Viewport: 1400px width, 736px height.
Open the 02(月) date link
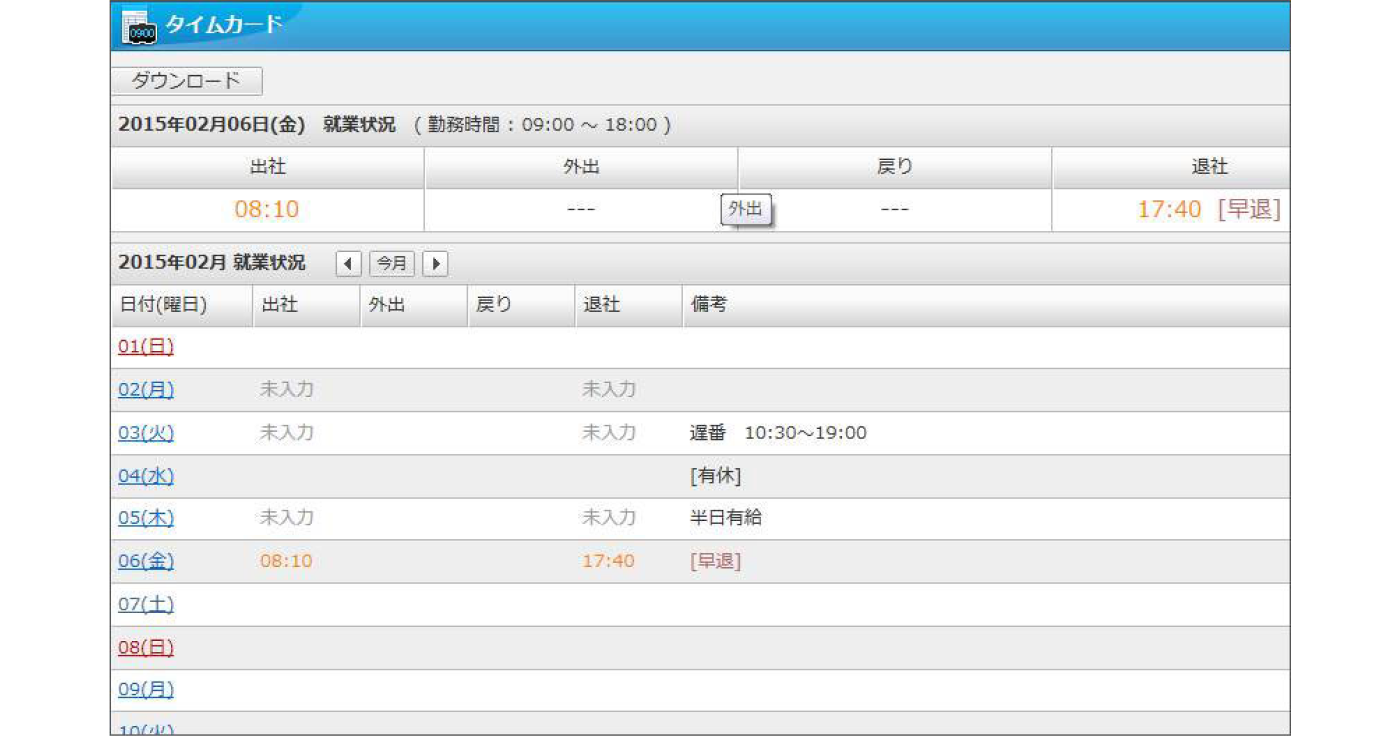146,390
